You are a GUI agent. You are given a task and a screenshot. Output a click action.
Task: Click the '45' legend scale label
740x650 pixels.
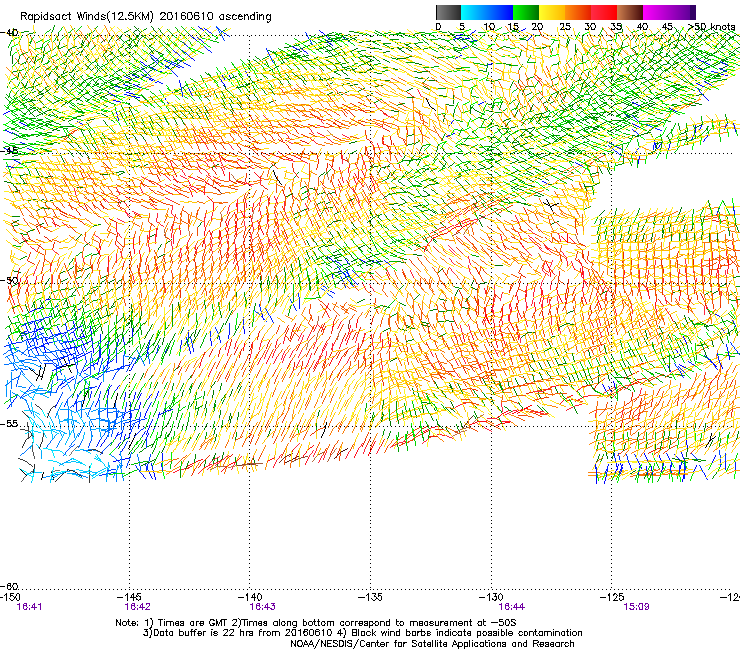(667, 27)
